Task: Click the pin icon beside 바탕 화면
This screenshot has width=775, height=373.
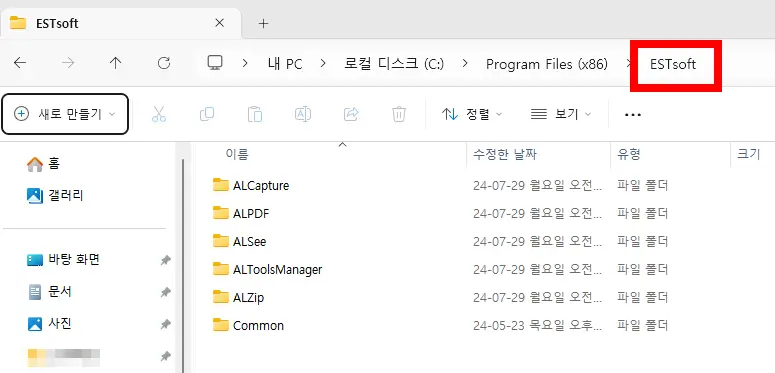Action: tap(166, 260)
